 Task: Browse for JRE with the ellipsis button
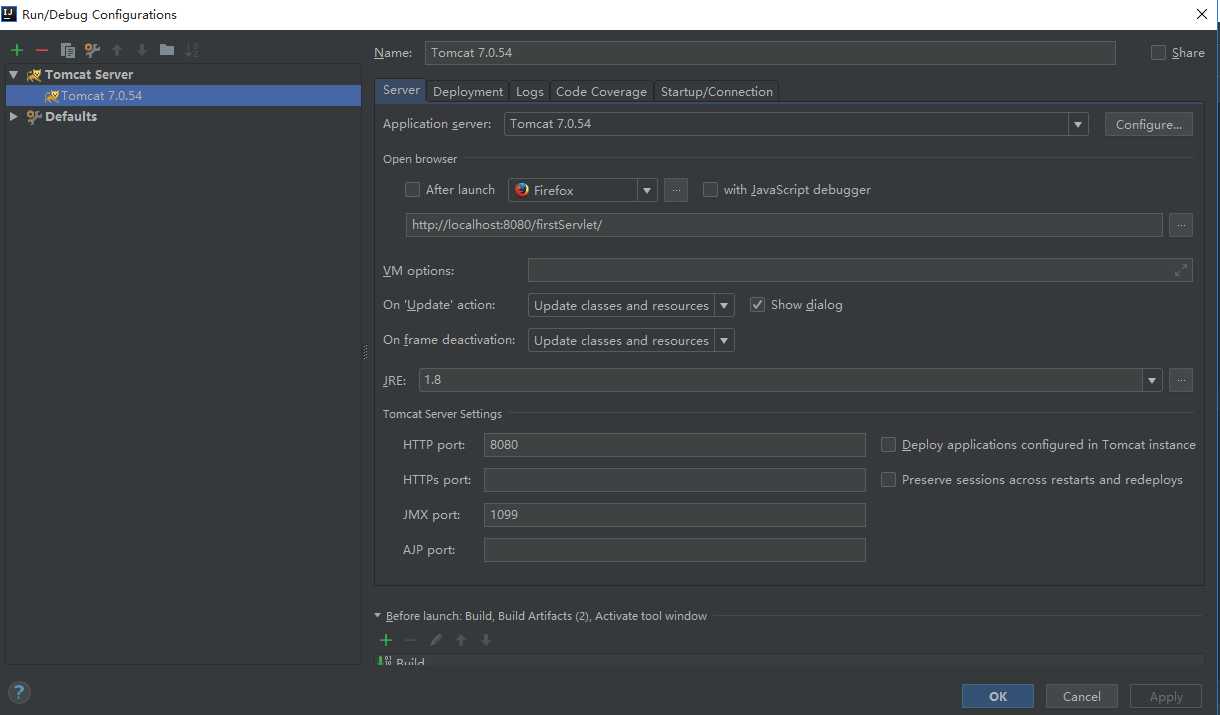(1181, 380)
